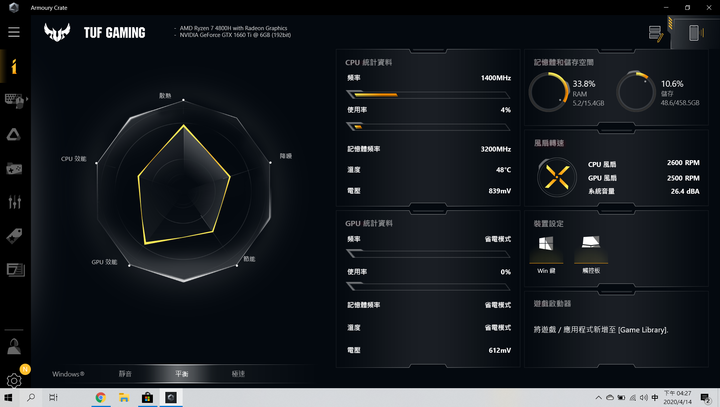Expand the Device submenu arrow in the sidebar

pyautogui.click(x=27, y=99)
